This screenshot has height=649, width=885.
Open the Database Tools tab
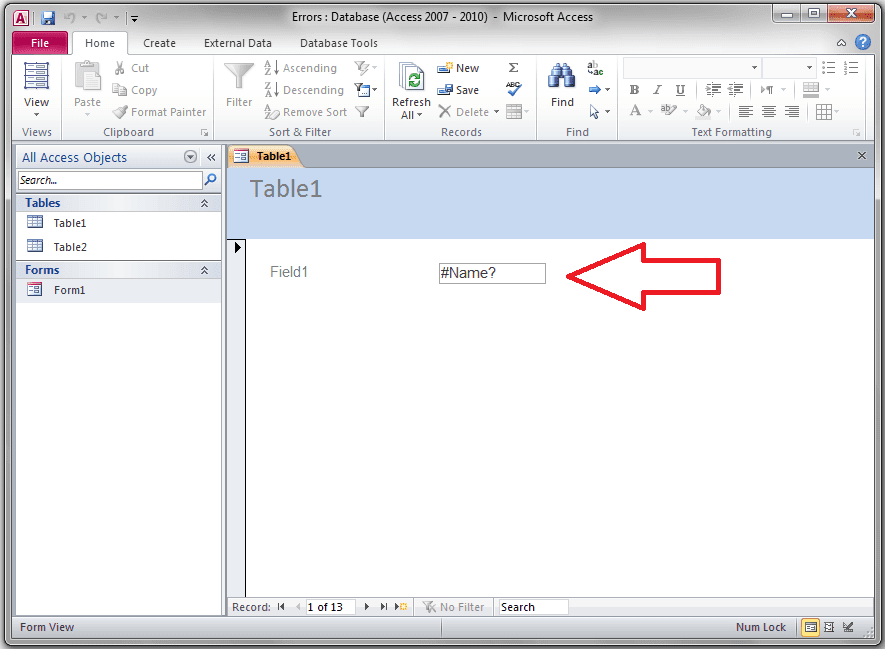pos(339,43)
